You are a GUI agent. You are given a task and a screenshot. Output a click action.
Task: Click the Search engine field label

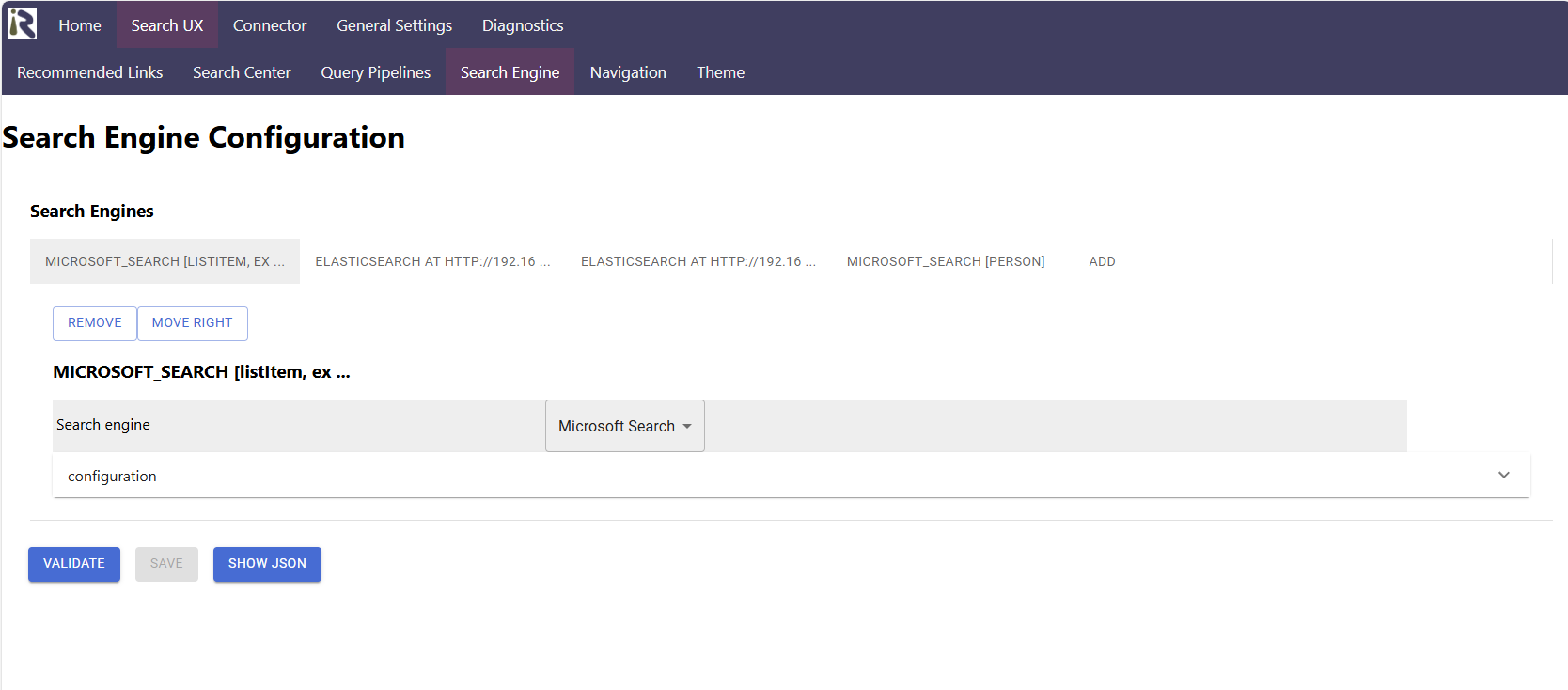tap(103, 425)
